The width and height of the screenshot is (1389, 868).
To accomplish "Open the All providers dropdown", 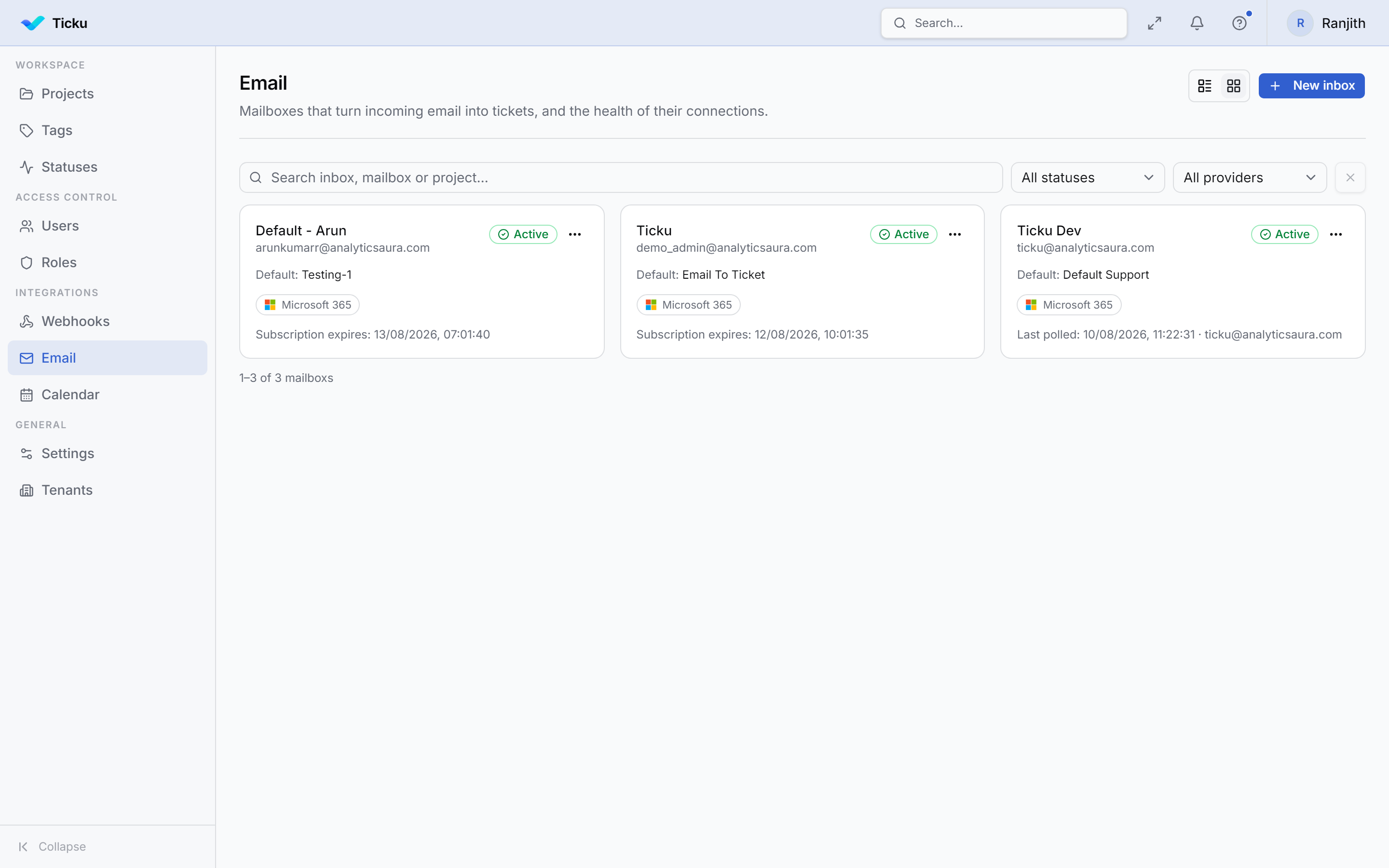I will [1250, 177].
